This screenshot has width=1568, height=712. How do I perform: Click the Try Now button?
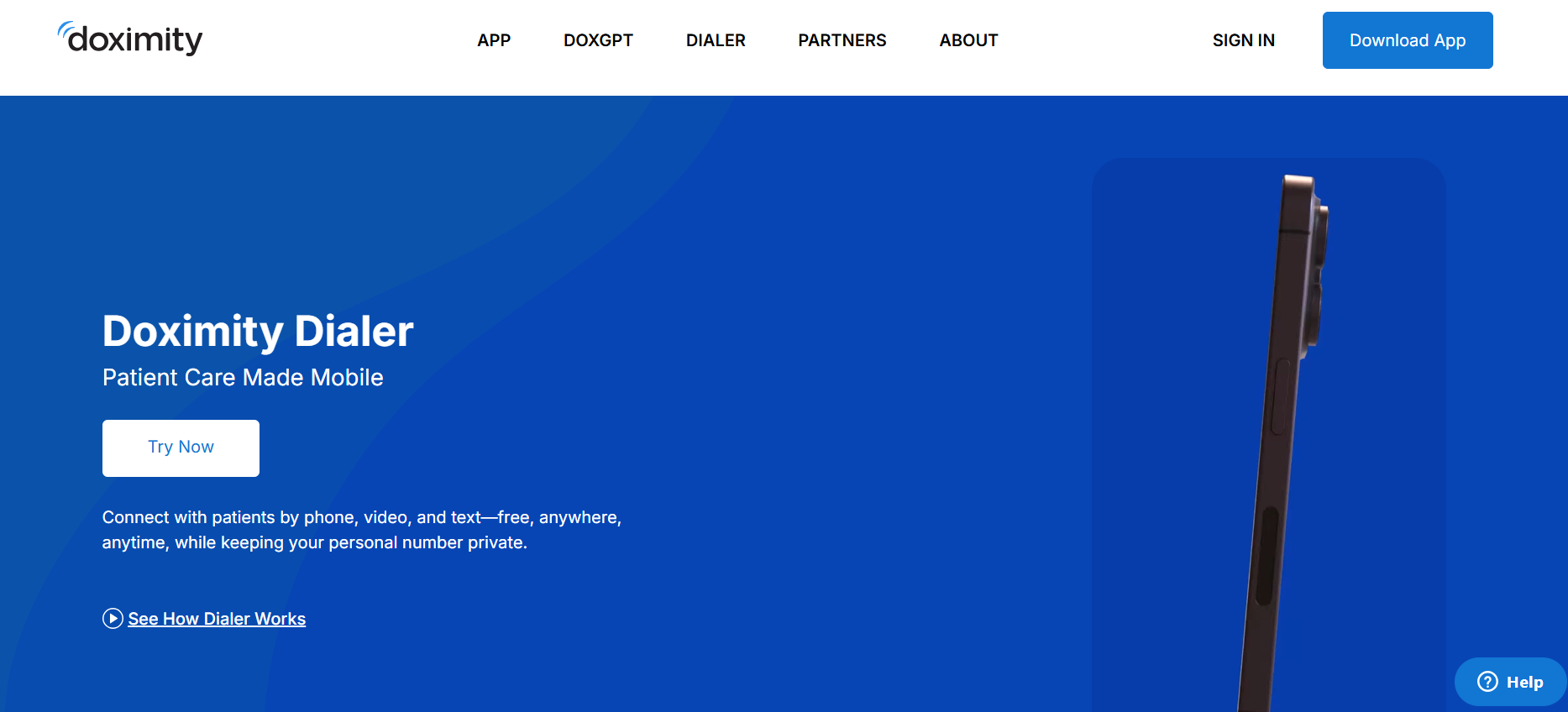[181, 448]
